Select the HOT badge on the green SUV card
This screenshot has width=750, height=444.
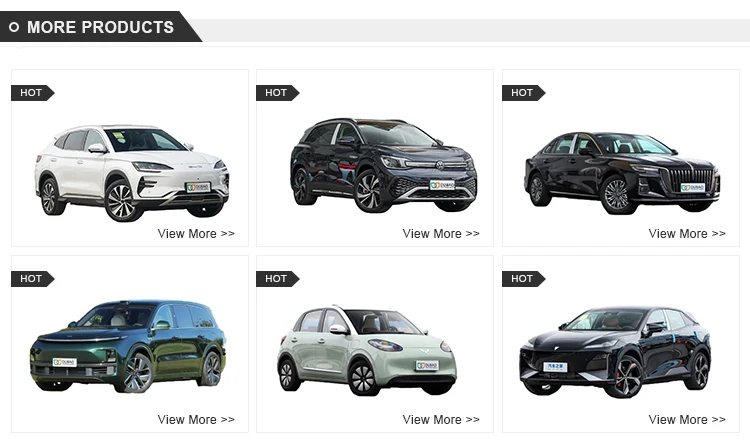click(33, 279)
